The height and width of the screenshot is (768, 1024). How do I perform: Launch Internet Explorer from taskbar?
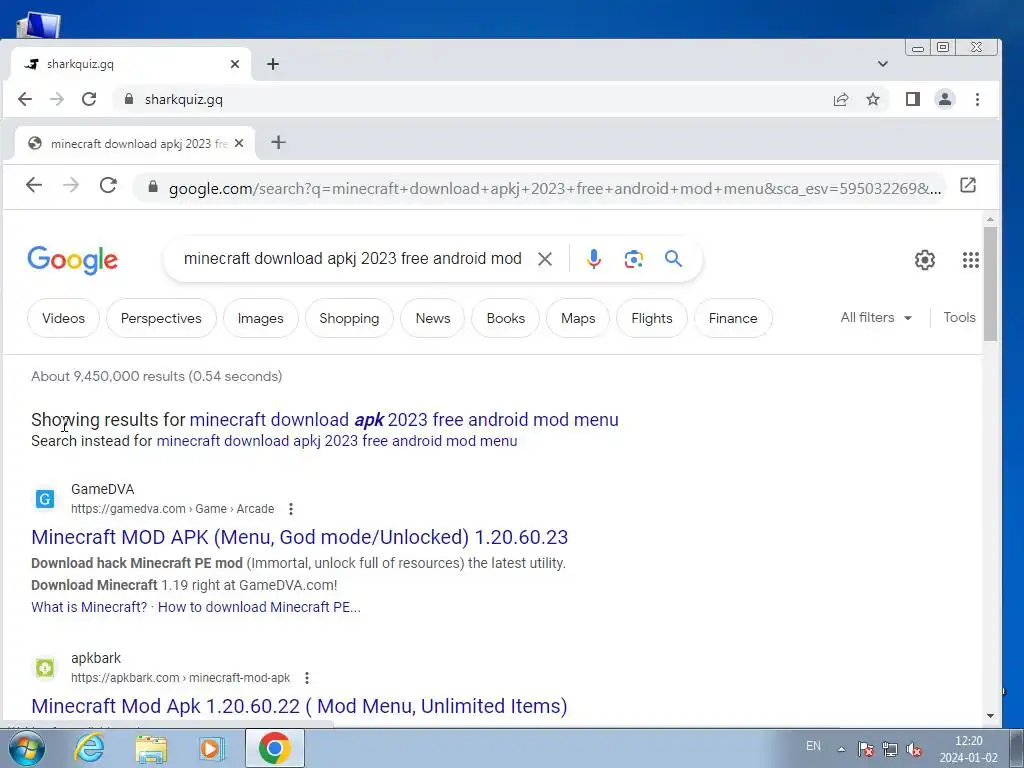tap(89, 748)
